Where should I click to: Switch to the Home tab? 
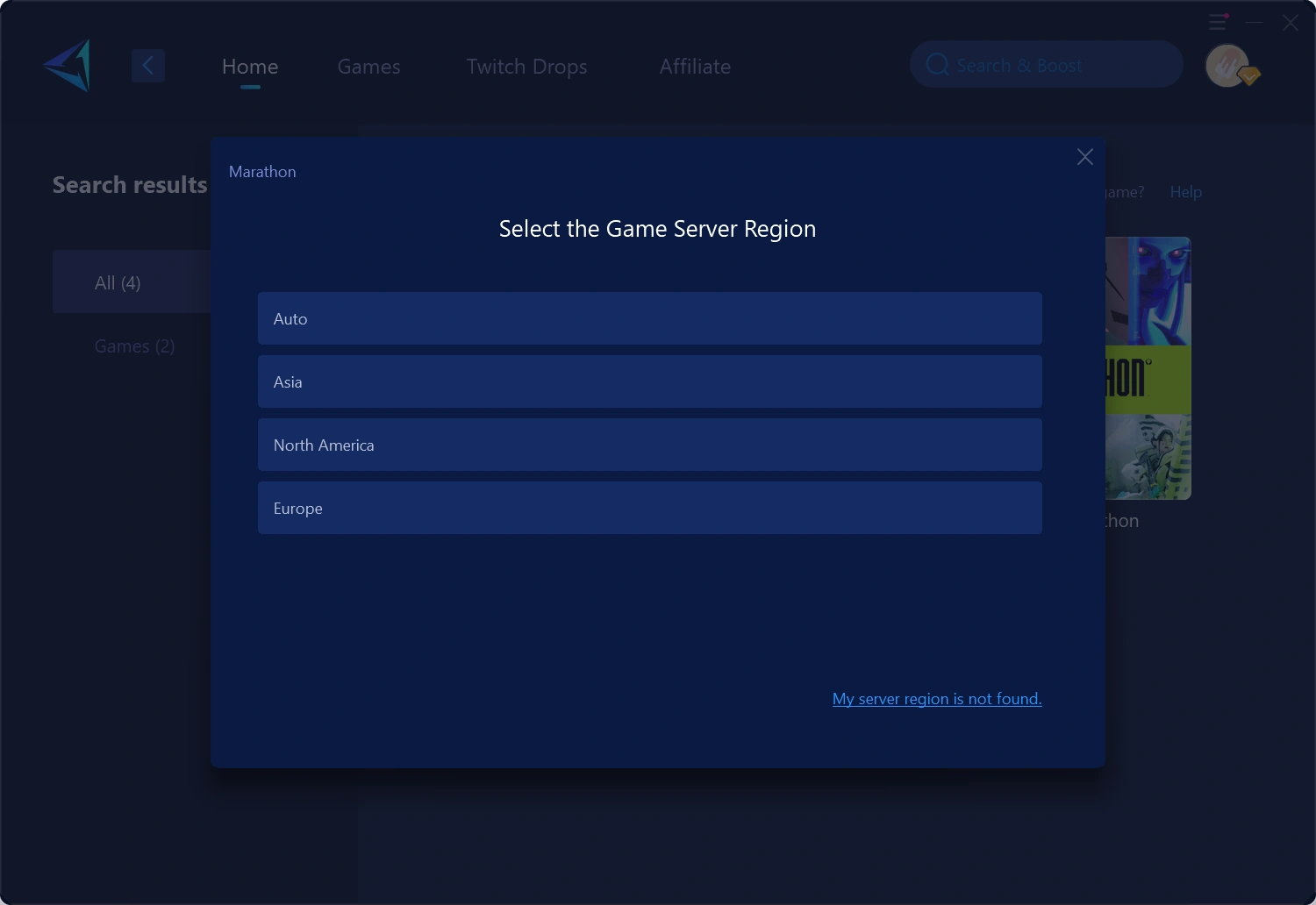[x=250, y=67]
